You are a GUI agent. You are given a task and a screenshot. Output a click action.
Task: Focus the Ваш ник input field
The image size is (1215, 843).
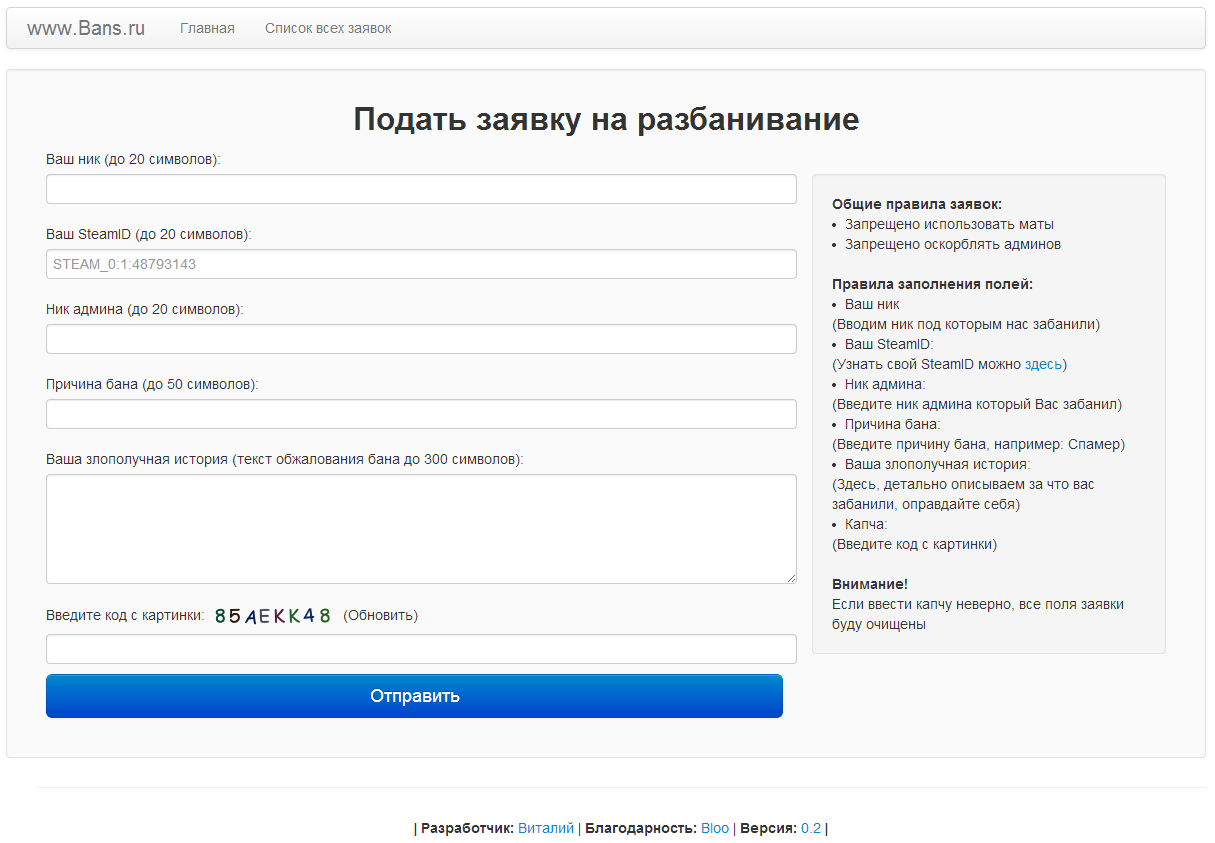coord(421,189)
